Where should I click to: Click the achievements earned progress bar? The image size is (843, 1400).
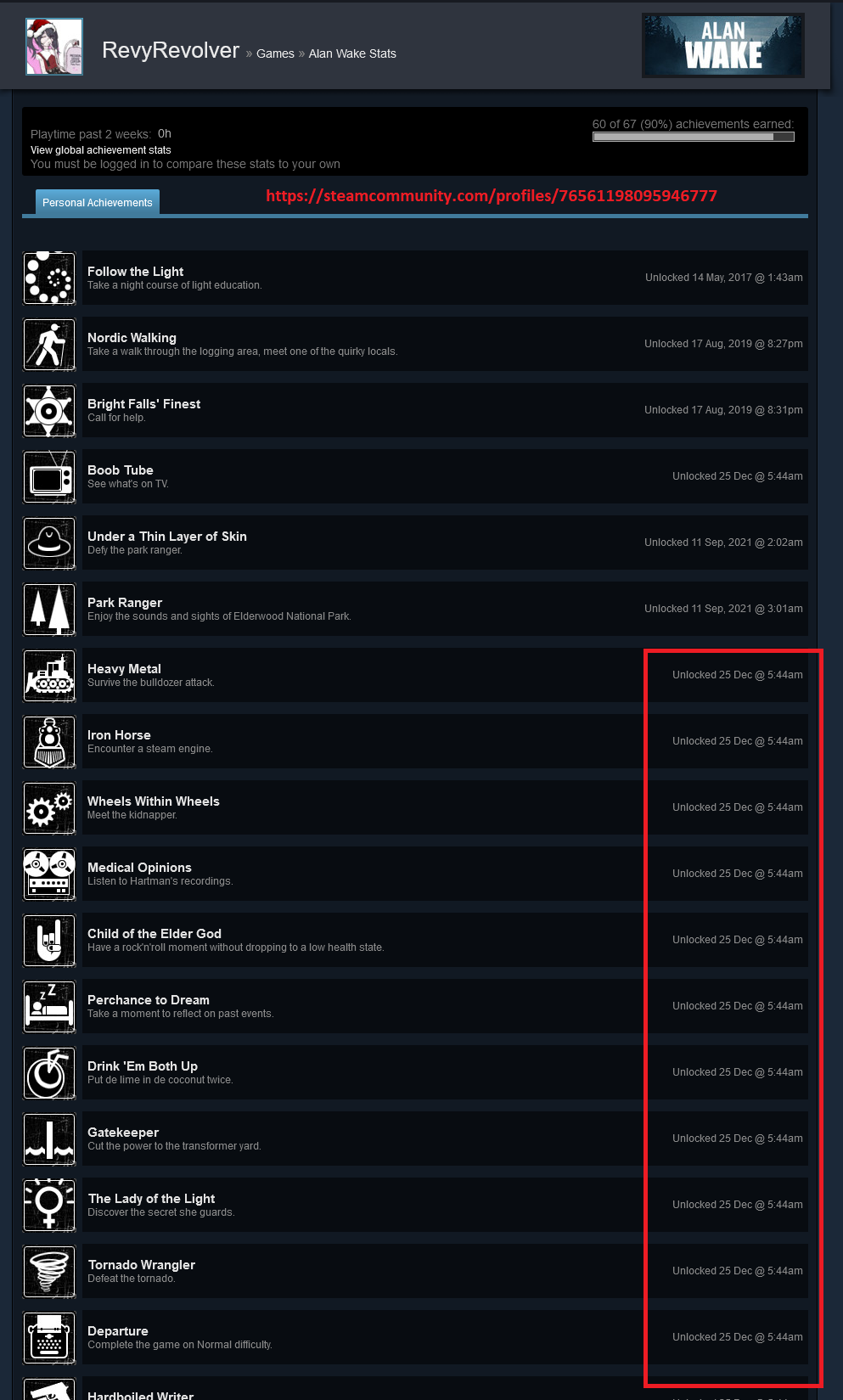coord(694,137)
